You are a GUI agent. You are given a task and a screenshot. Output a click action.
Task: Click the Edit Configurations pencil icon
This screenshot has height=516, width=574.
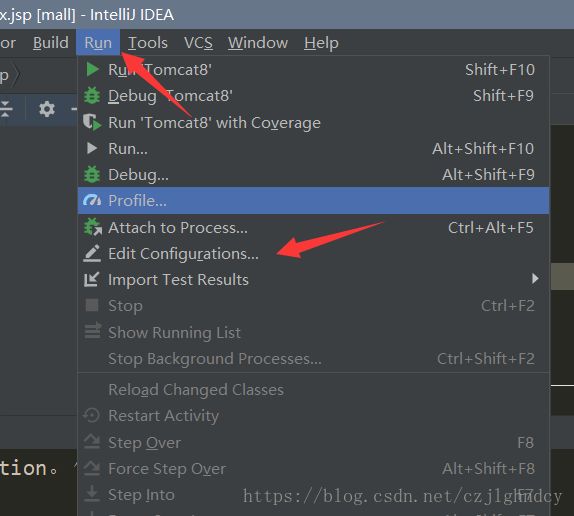92,253
